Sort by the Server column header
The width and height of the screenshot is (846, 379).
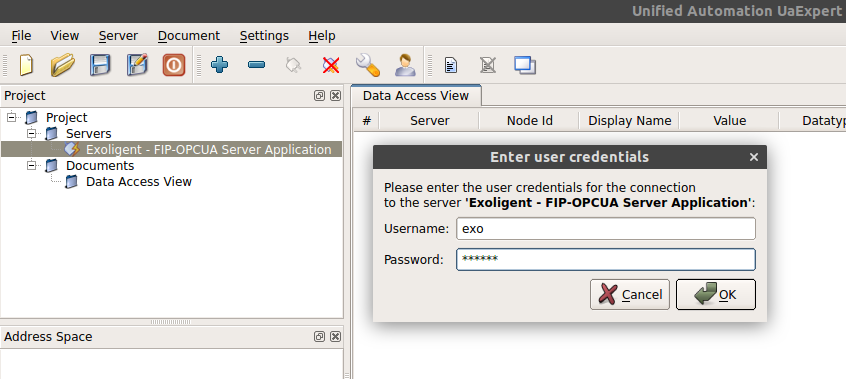coord(429,120)
